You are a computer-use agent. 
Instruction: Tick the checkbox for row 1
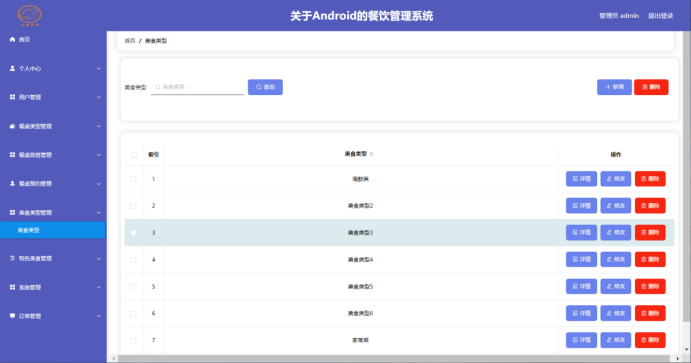(134, 179)
